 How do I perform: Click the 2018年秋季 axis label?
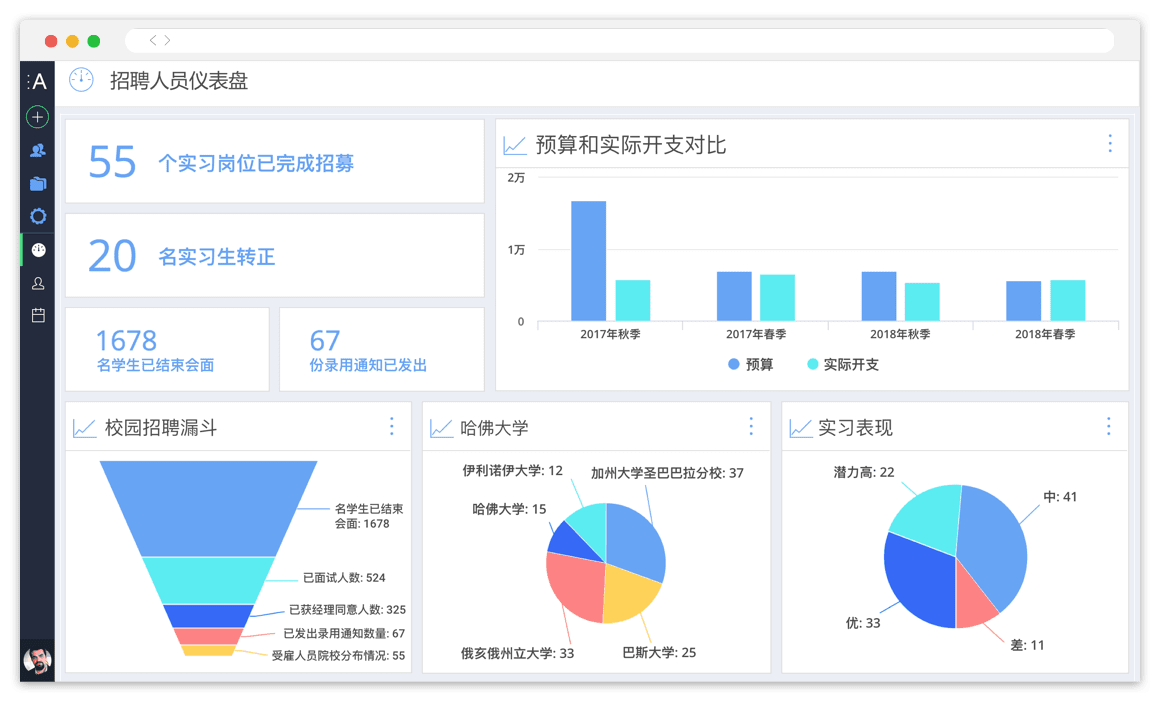pos(900,334)
